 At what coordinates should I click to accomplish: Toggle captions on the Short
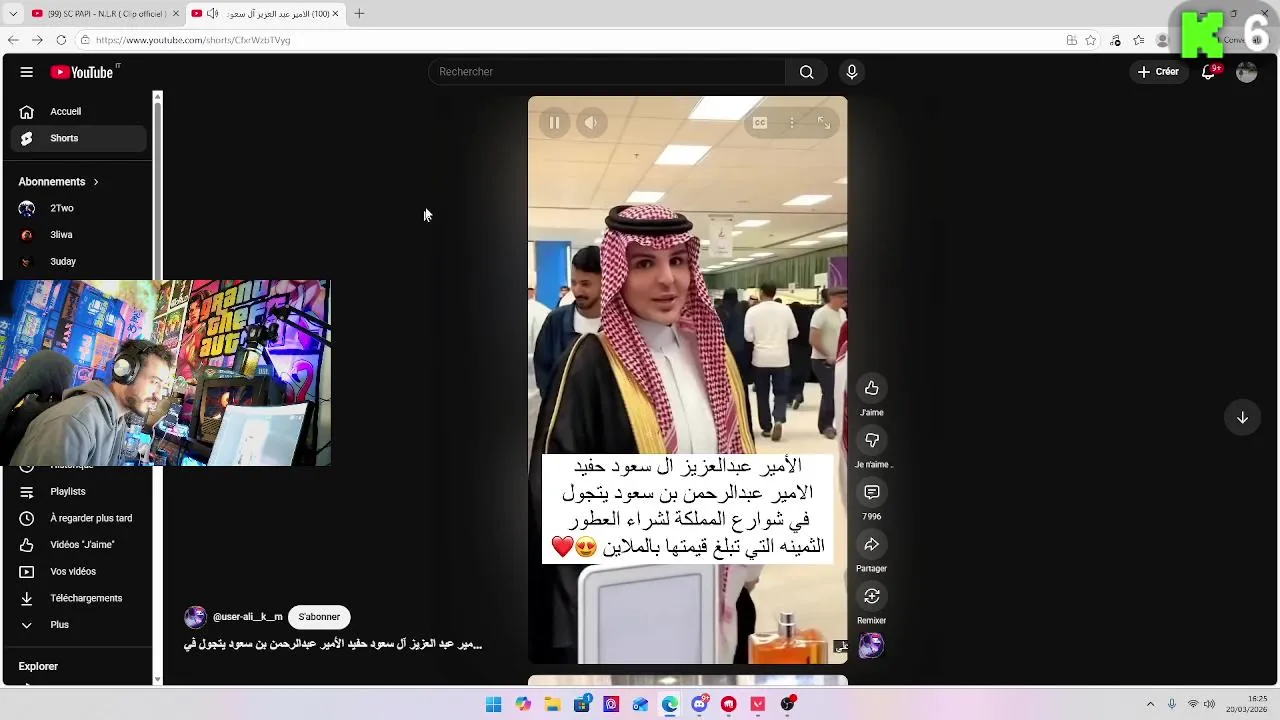[x=760, y=123]
